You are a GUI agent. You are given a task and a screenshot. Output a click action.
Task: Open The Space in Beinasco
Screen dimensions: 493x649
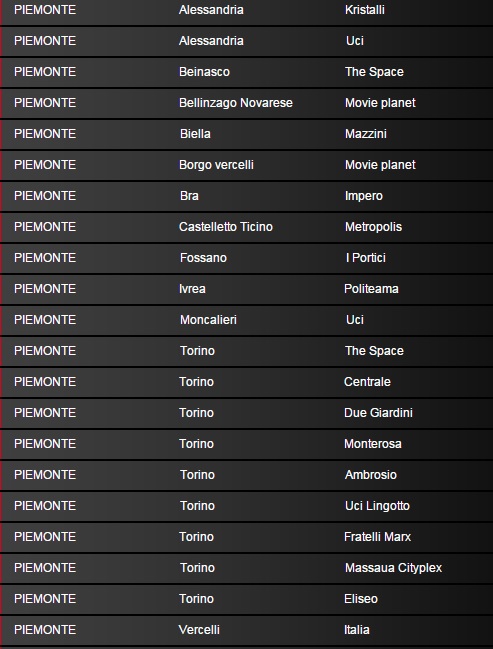[x=374, y=72]
